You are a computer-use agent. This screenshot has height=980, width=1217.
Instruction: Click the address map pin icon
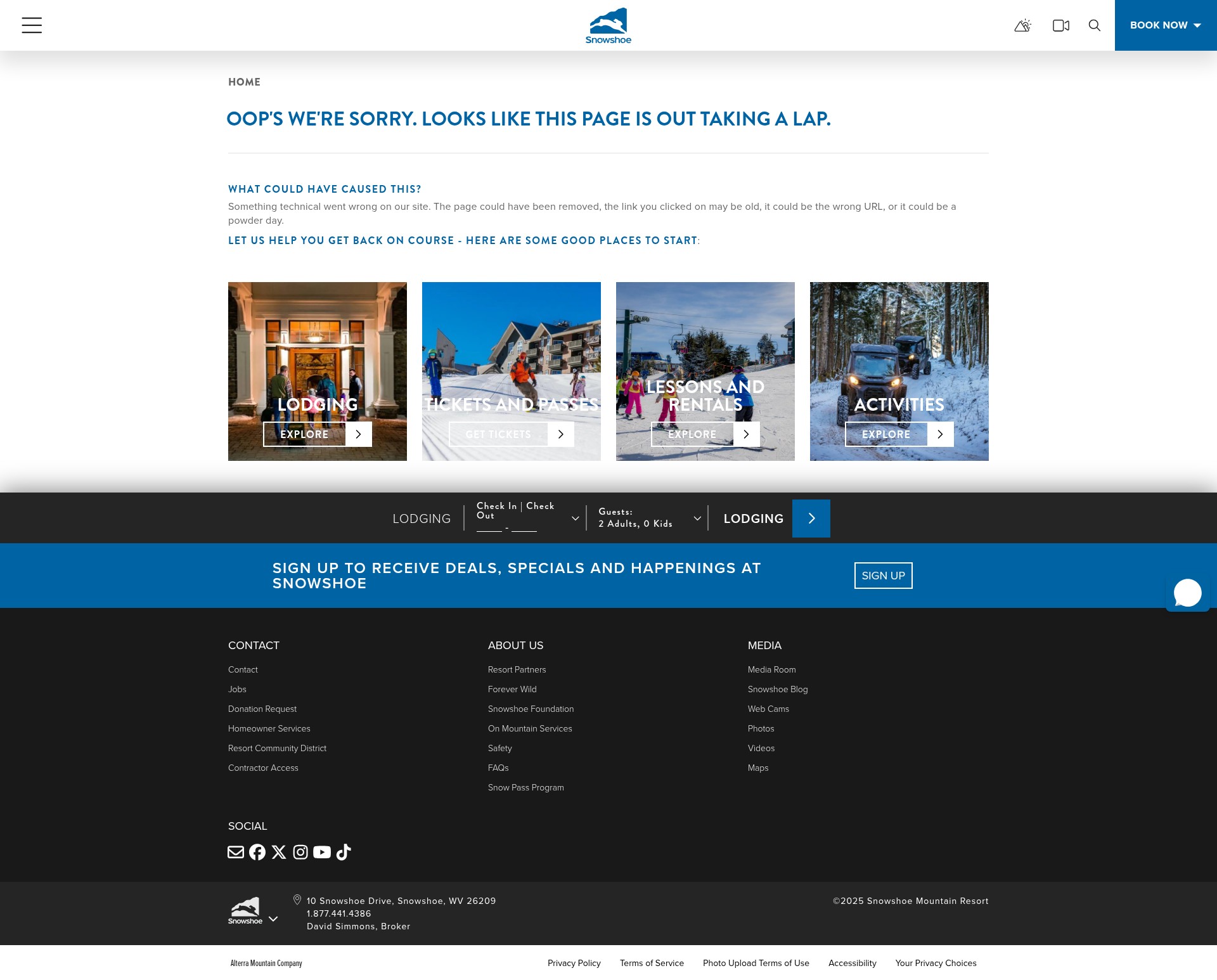pyautogui.click(x=297, y=899)
